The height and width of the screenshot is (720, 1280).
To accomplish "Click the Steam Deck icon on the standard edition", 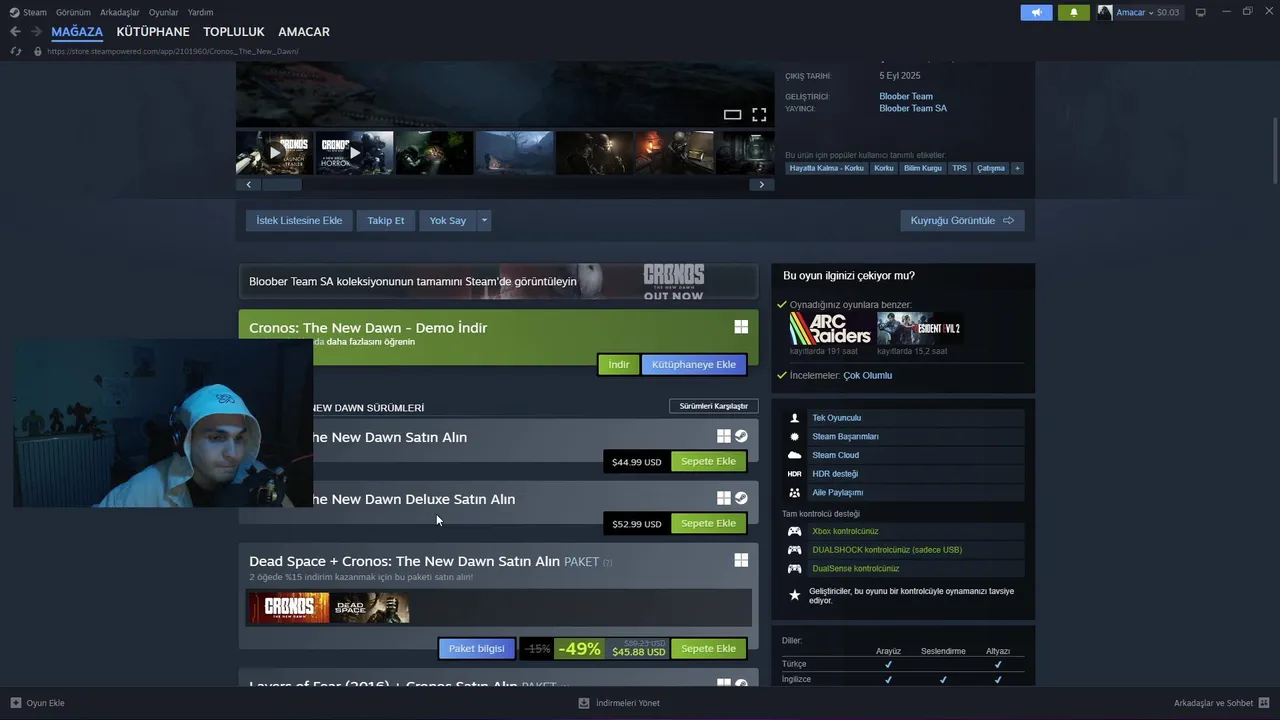I will (x=741, y=436).
